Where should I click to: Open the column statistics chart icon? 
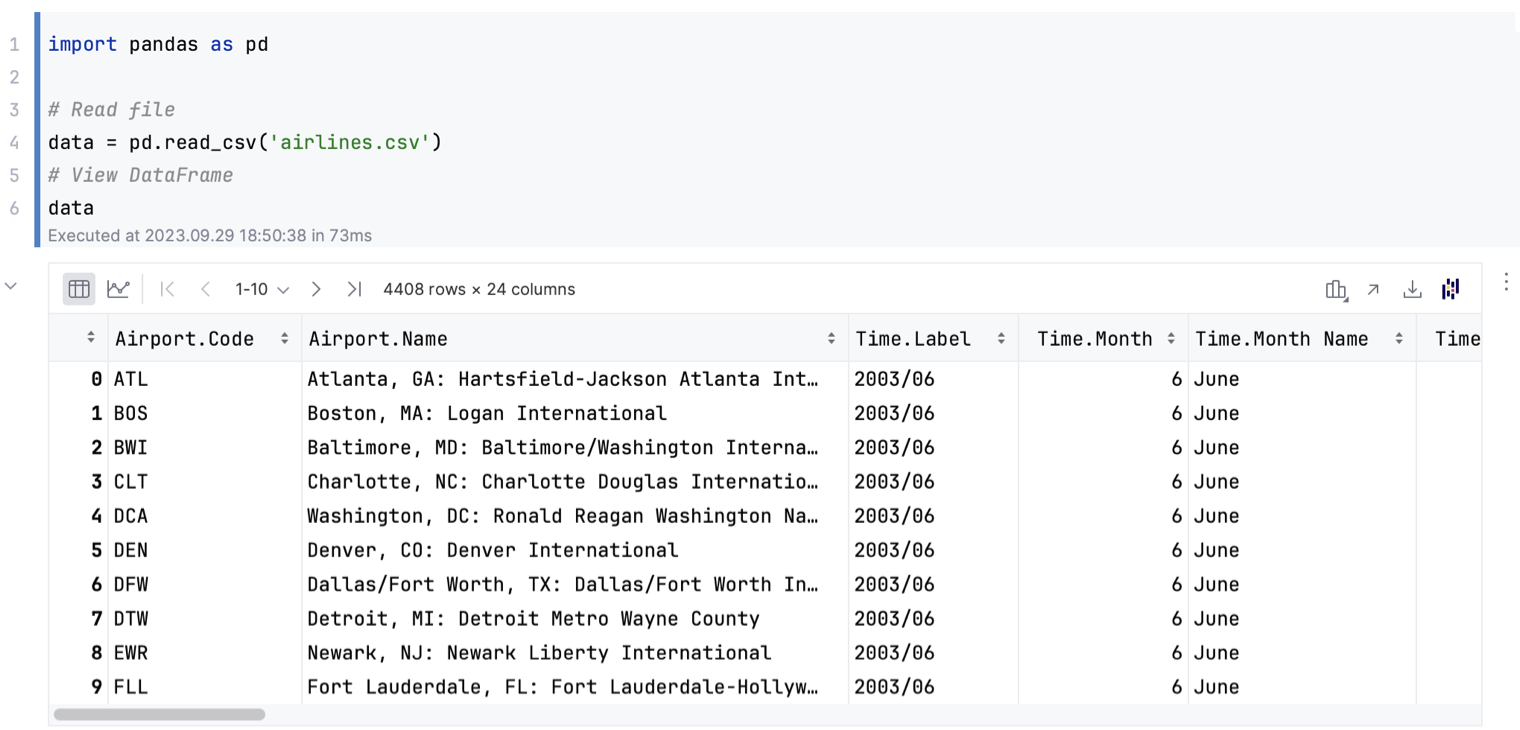(1336, 288)
